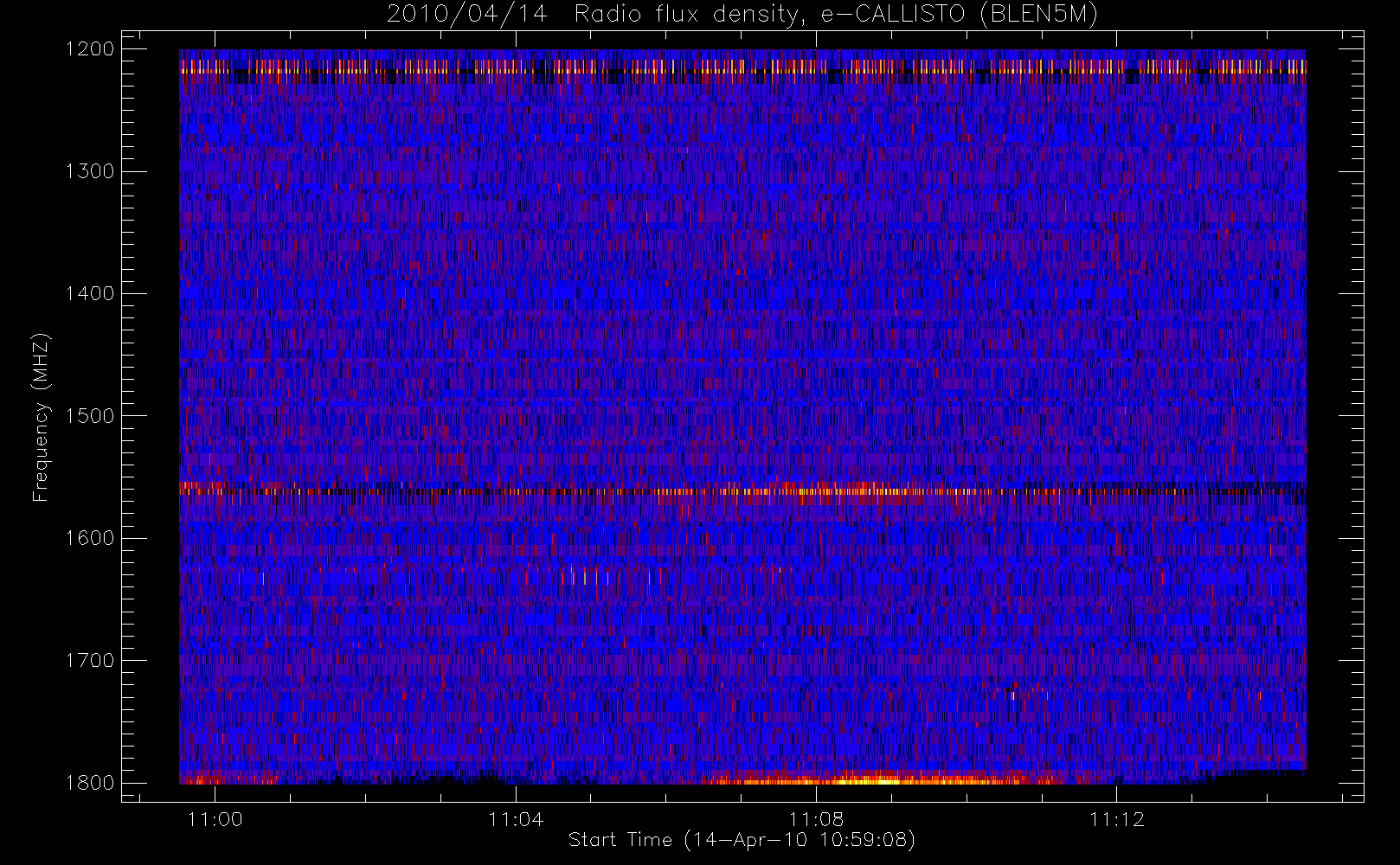Select the Frequency (MHZ) axis label
The image size is (1400, 865).
41,417
